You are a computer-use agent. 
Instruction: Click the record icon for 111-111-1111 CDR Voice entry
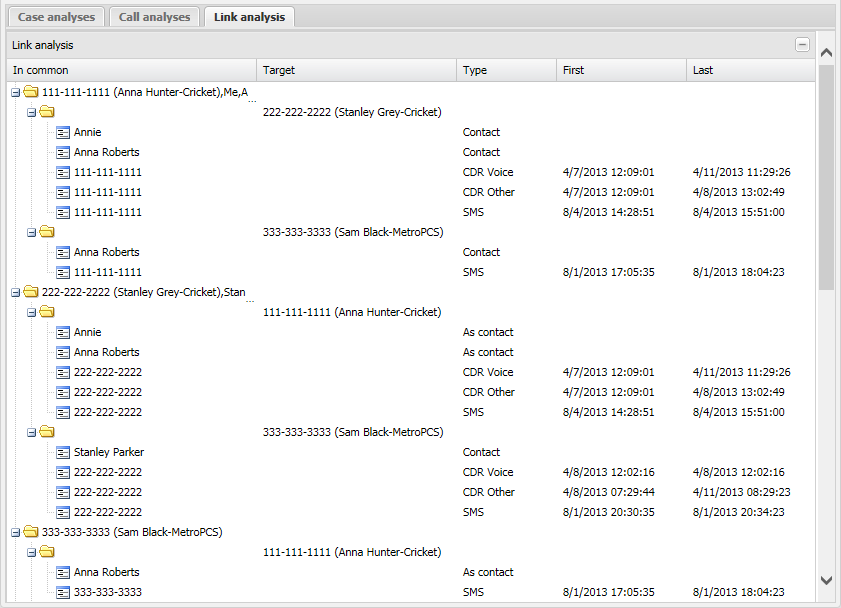tap(63, 172)
